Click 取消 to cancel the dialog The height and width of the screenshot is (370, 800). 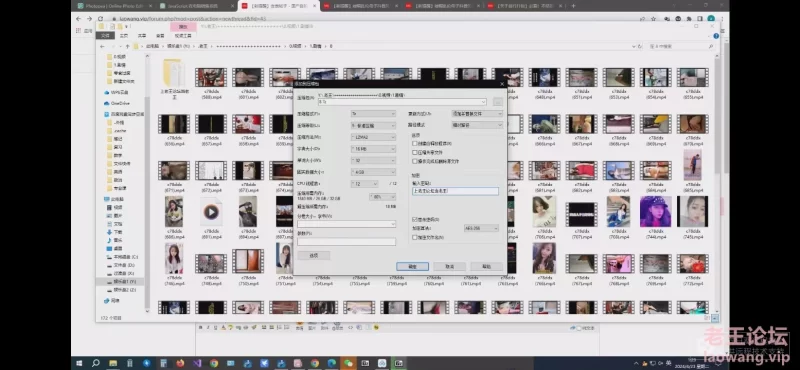point(449,266)
